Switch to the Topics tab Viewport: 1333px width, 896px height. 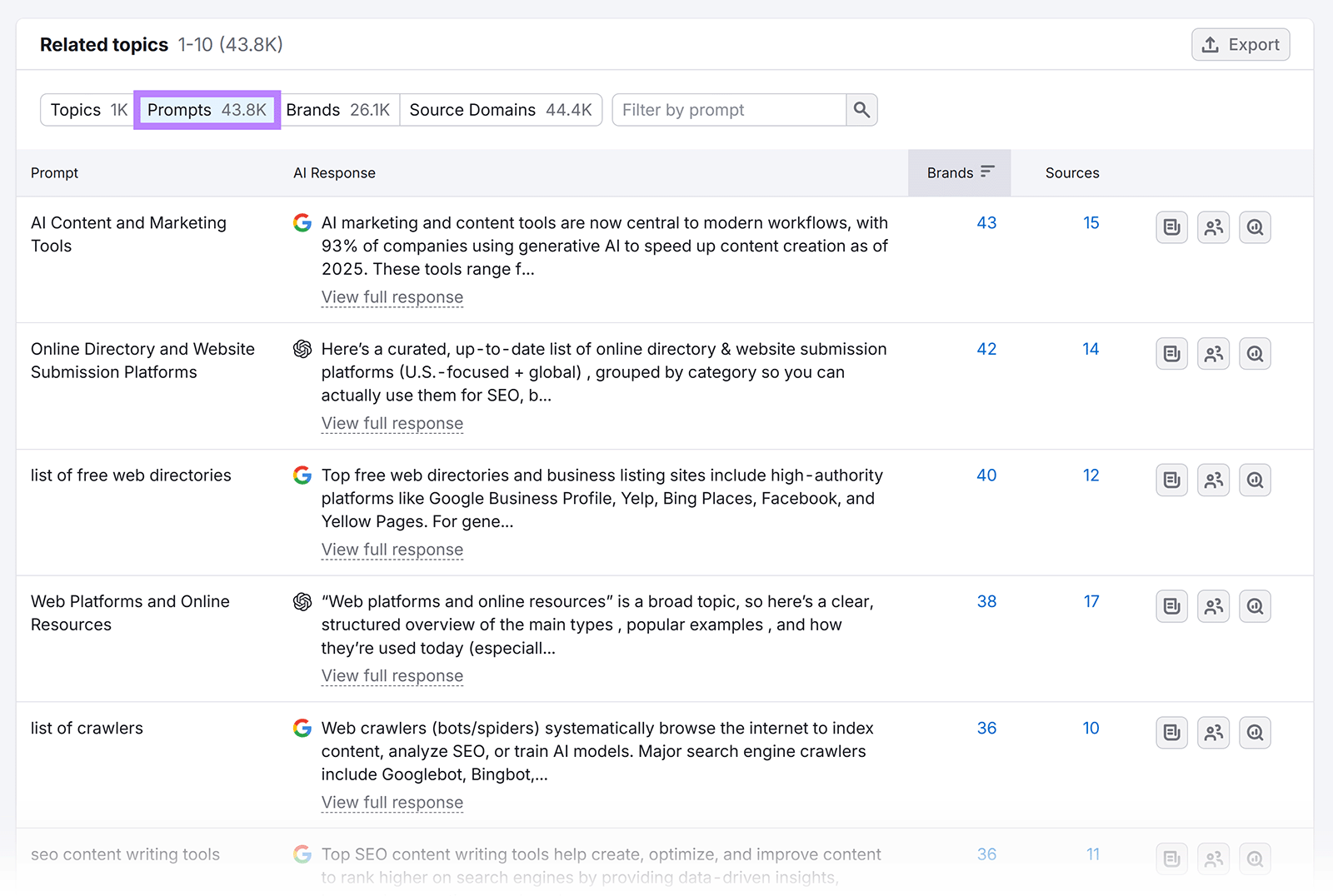click(x=88, y=110)
